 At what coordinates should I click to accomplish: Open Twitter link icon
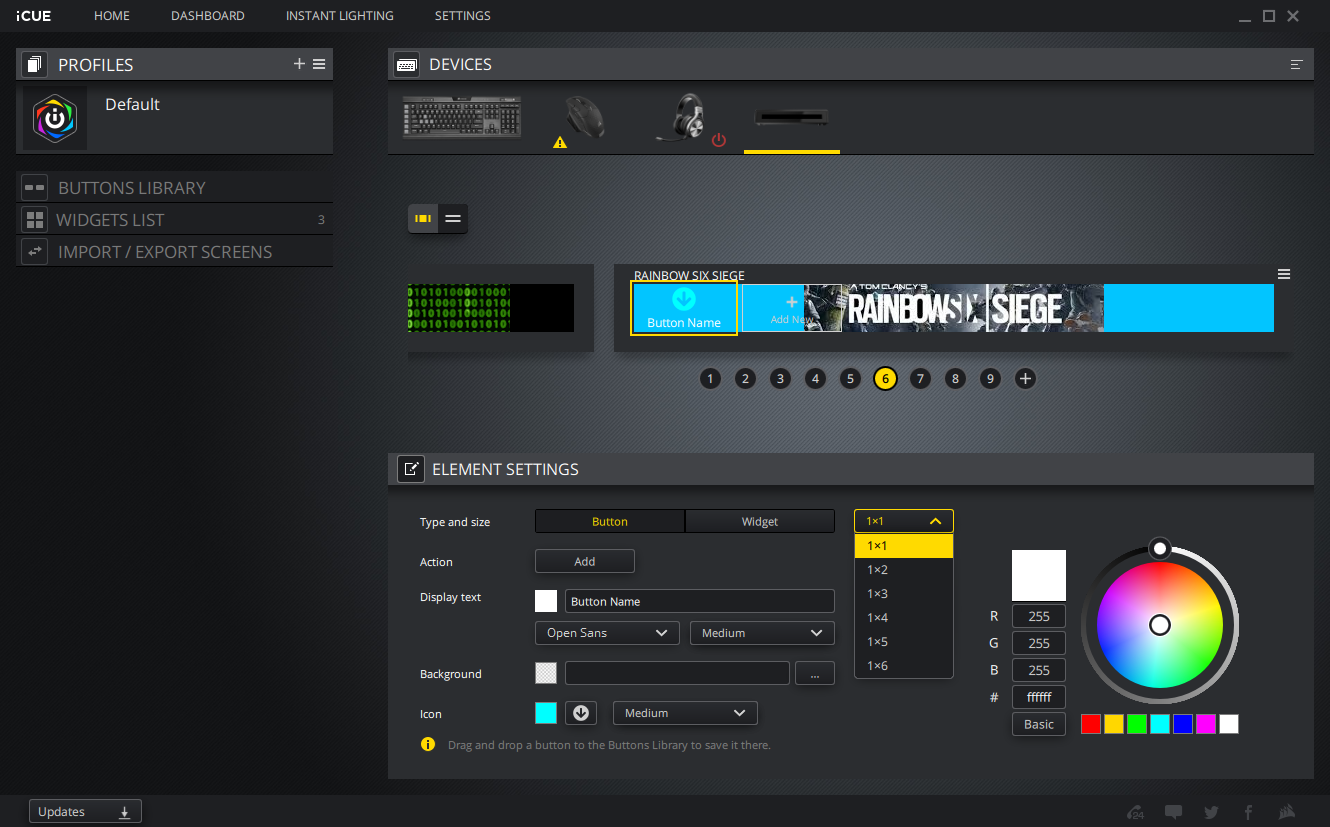click(x=1211, y=812)
